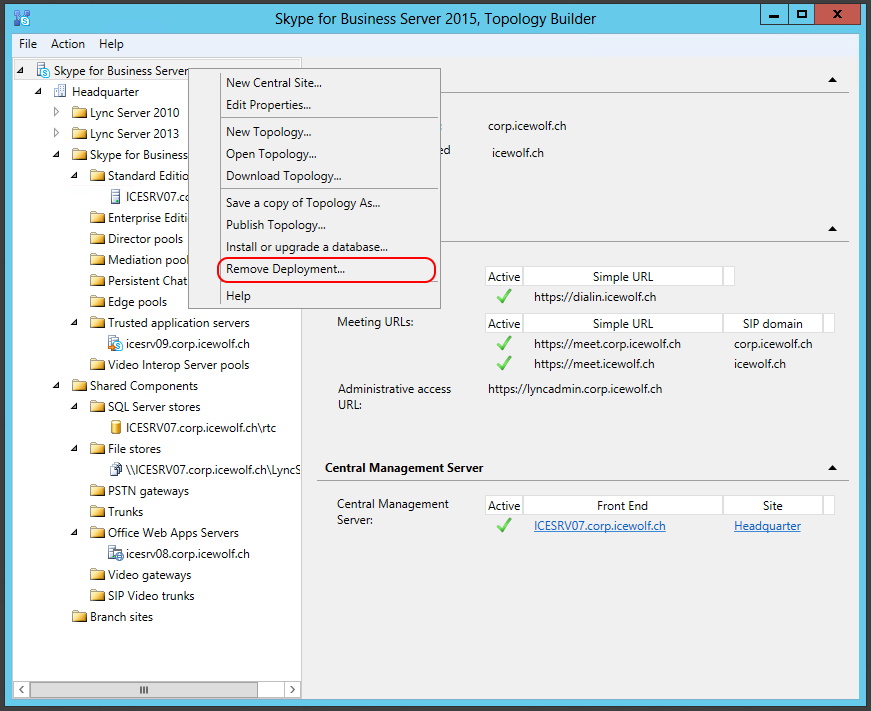This screenshot has width=871, height=711.
Task: Click the Persistent Chat folder icon
Action: (x=97, y=281)
